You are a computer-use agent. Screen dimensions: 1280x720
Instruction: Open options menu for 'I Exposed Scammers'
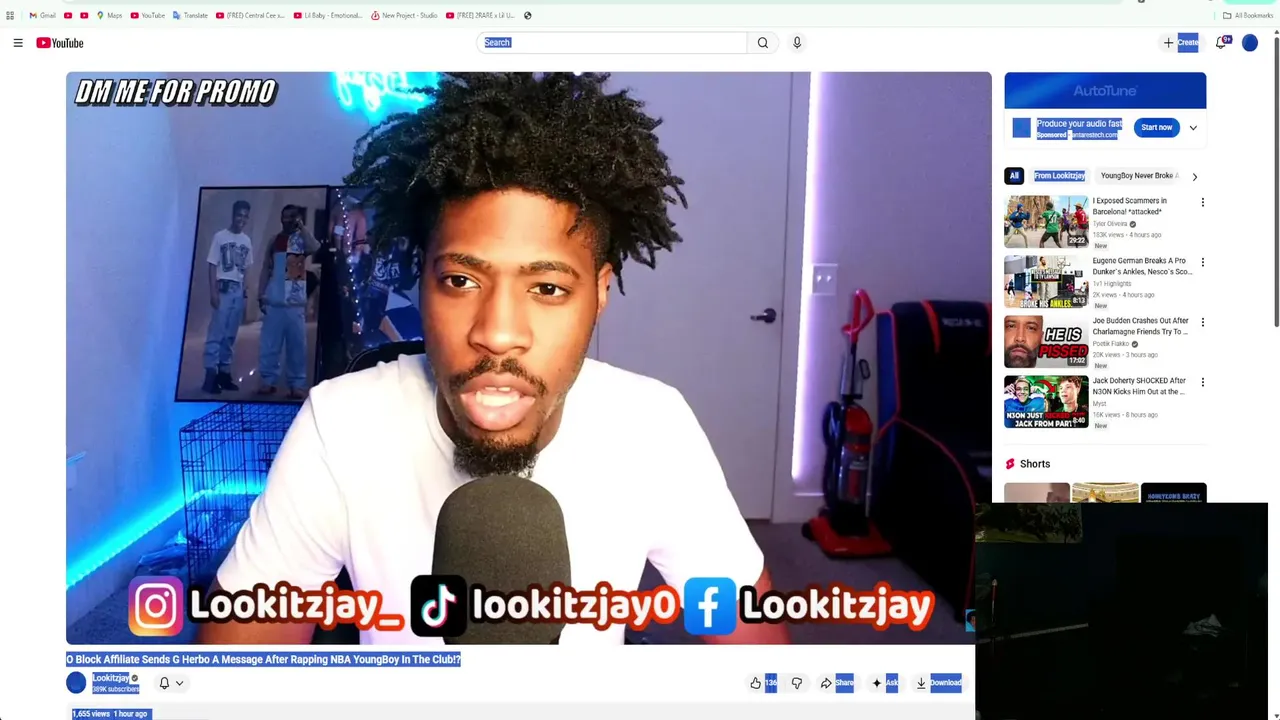click(1203, 202)
